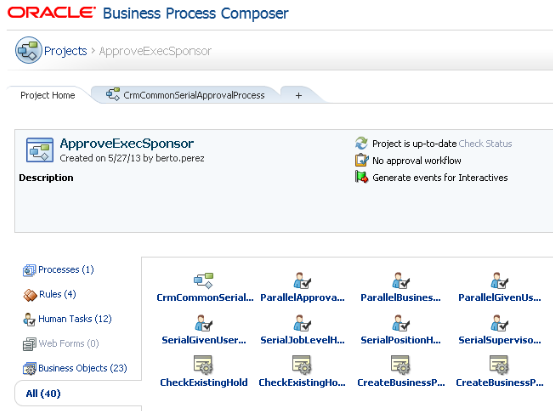Click the Created on 5/27/13 by berto.perez text
555x413 pixels.
tap(132, 158)
